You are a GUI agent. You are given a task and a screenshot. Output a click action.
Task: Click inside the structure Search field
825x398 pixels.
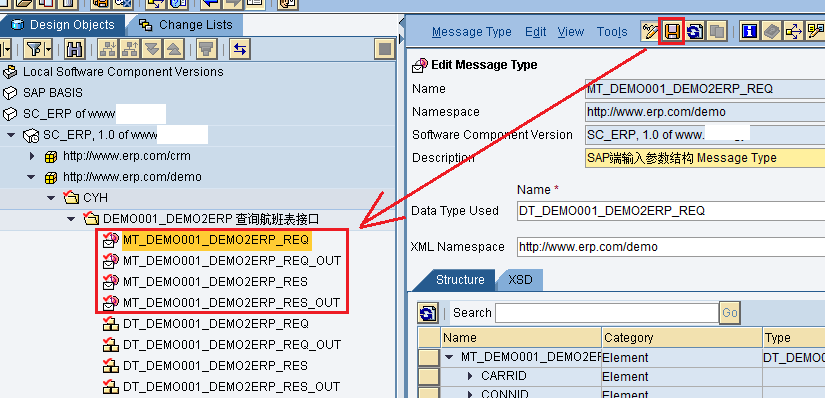(x=607, y=313)
